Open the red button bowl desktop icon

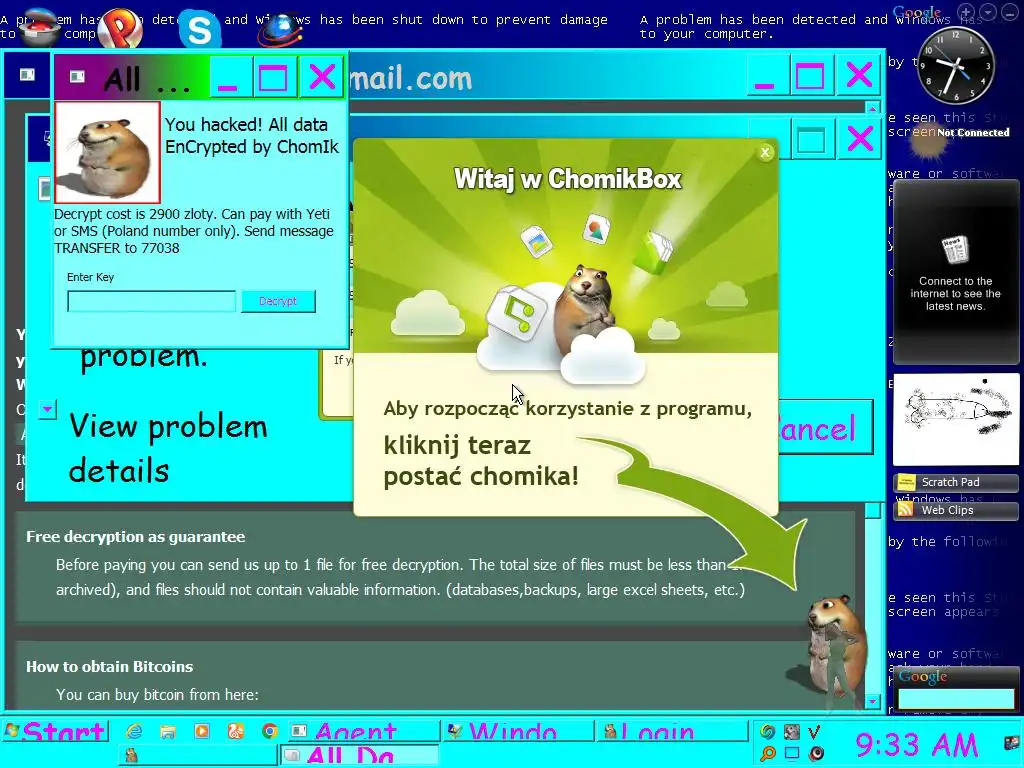(40, 27)
